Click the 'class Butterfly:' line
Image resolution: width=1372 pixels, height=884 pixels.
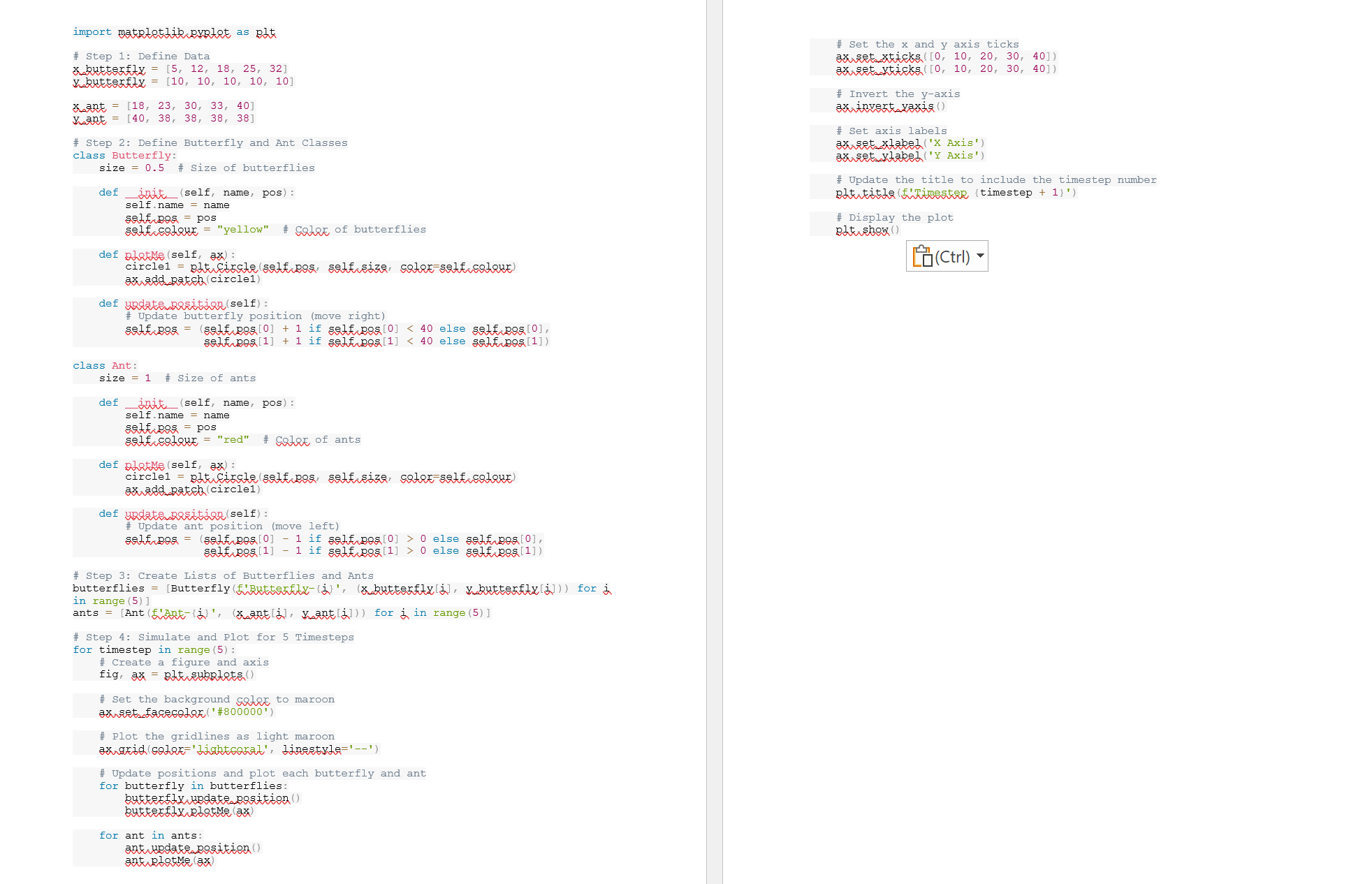coord(124,156)
